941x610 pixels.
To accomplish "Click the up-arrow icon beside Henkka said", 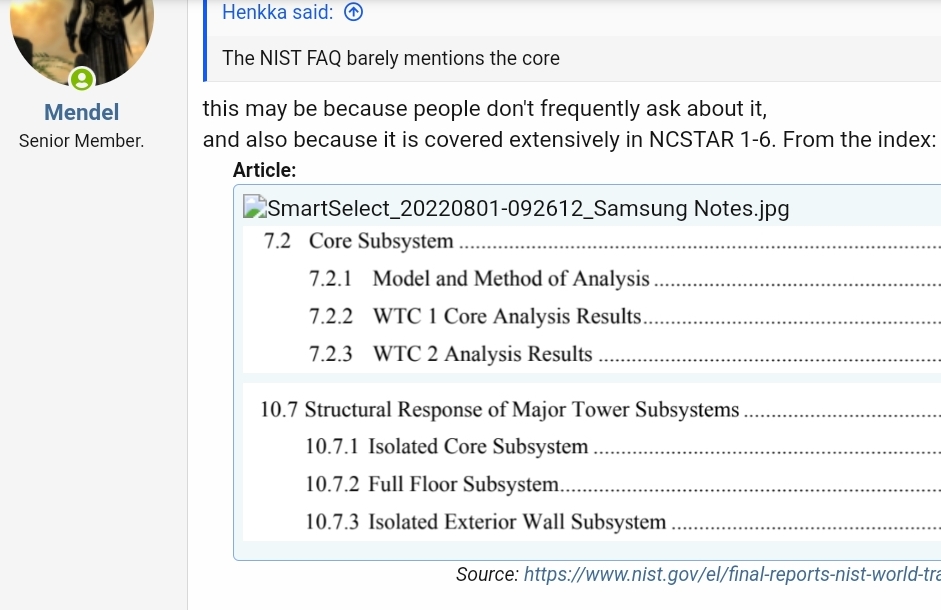I will click(x=353, y=12).
